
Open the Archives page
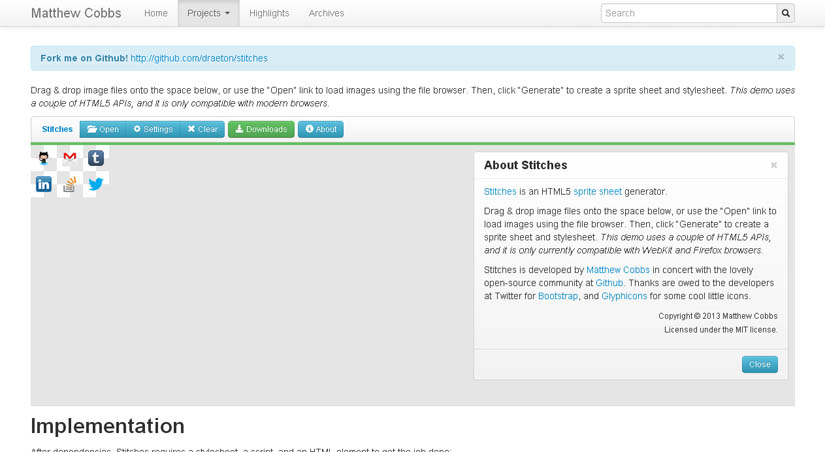pos(326,13)
